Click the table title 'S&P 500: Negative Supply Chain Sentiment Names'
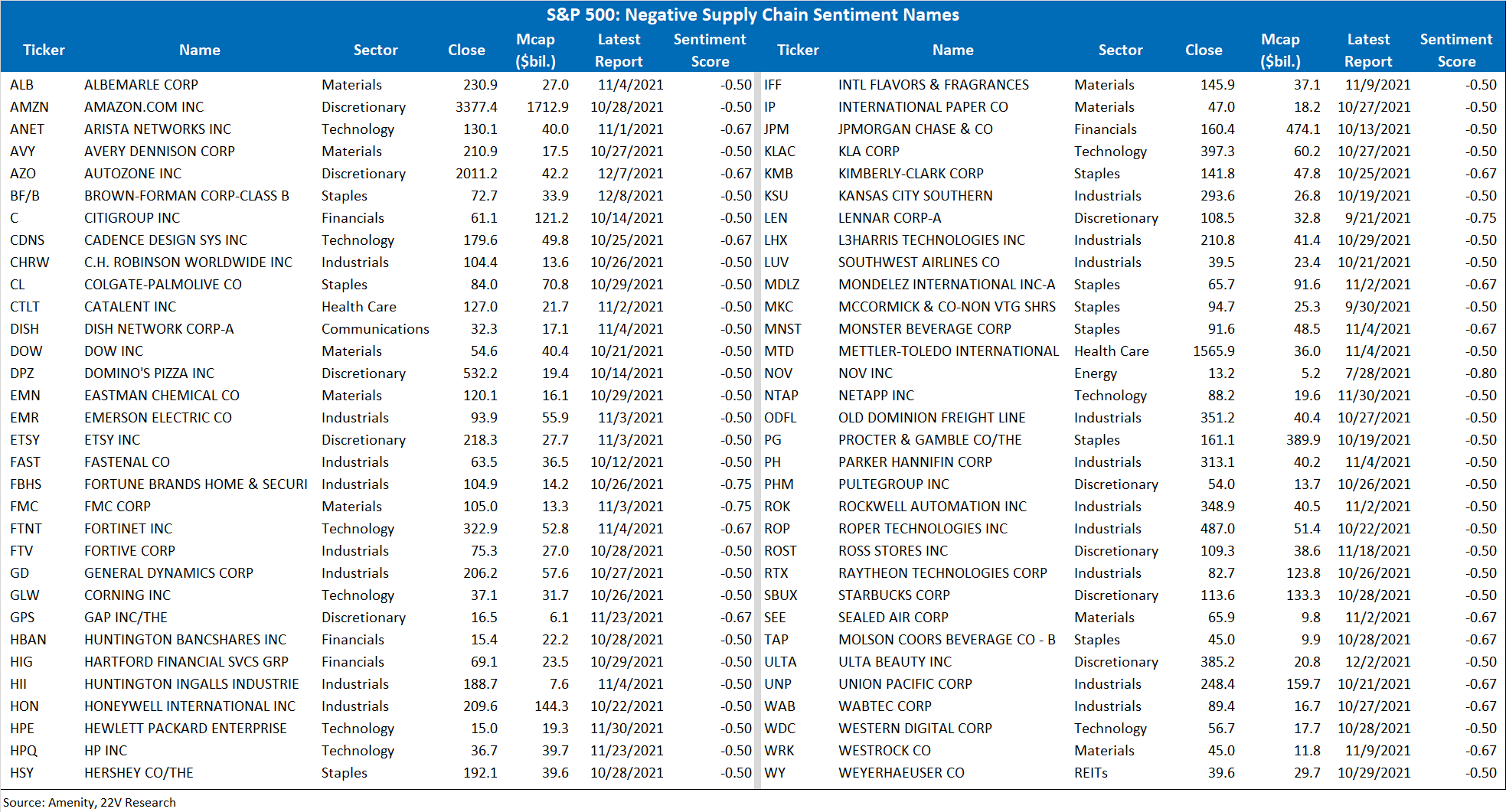Viewport: 1506px width, 812px height. [753, 15]
